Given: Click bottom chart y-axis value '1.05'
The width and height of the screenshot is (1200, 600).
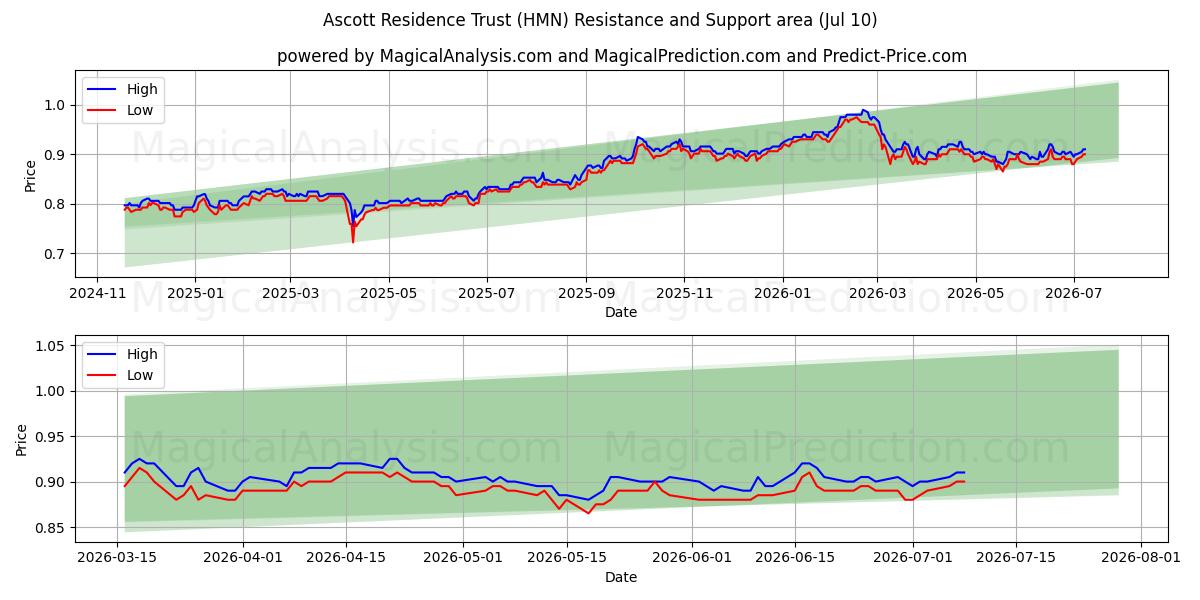Looking at the screenshot, I should [x=52, y=346].
